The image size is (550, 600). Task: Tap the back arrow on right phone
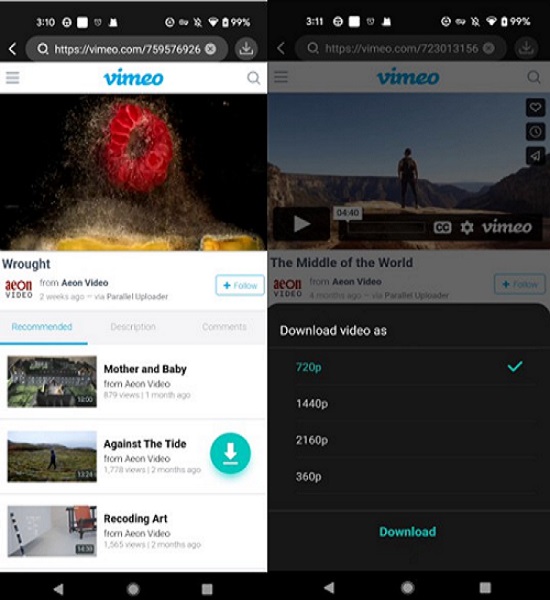(281, 48)
